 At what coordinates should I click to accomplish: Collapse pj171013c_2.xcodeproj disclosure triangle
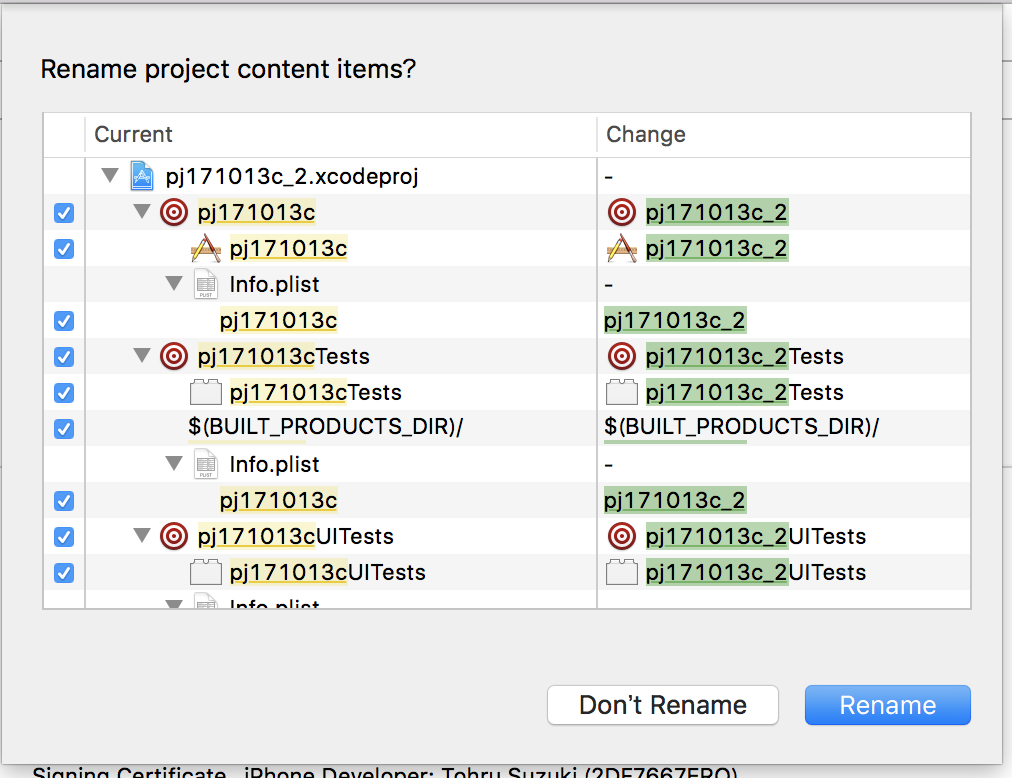(x=110, y=175)
